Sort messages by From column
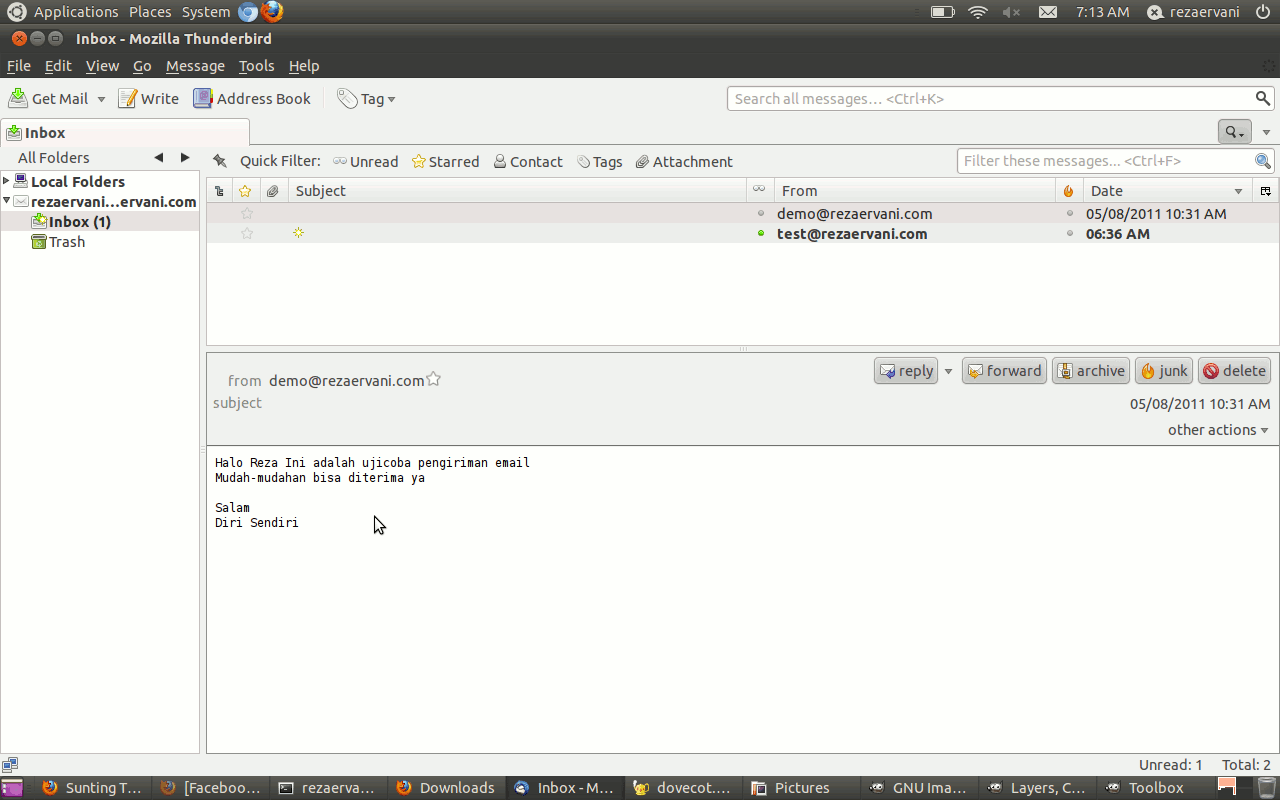The image size is (1280, 800). point(914,191)
